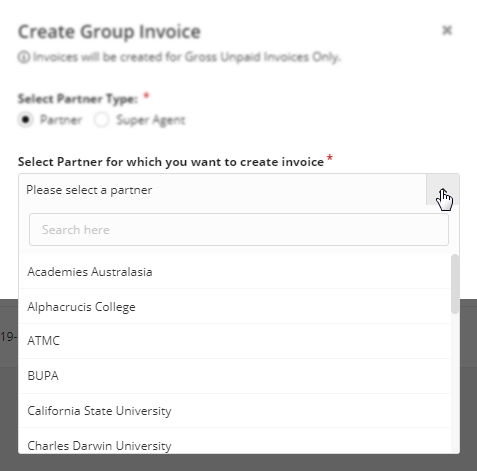Click the 'Please select a partner' combo box
Screen dimensions: 477x471
(222, 190)
